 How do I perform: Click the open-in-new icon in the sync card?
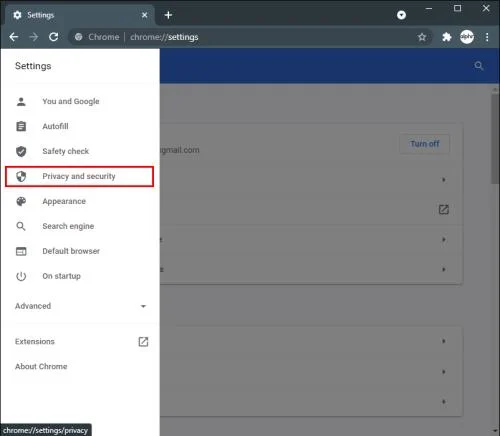coord(443,209)
